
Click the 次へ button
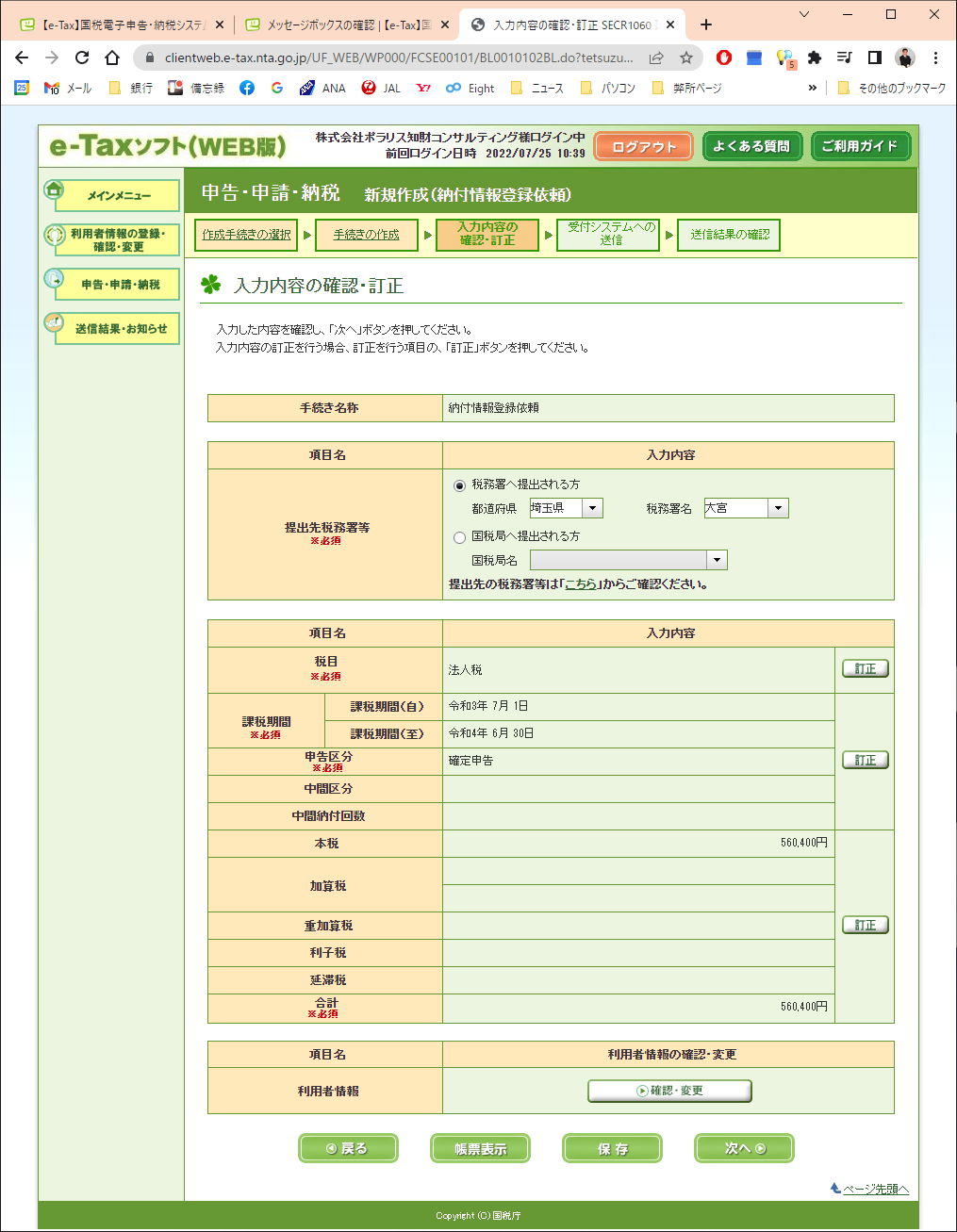coord(744,1148)
